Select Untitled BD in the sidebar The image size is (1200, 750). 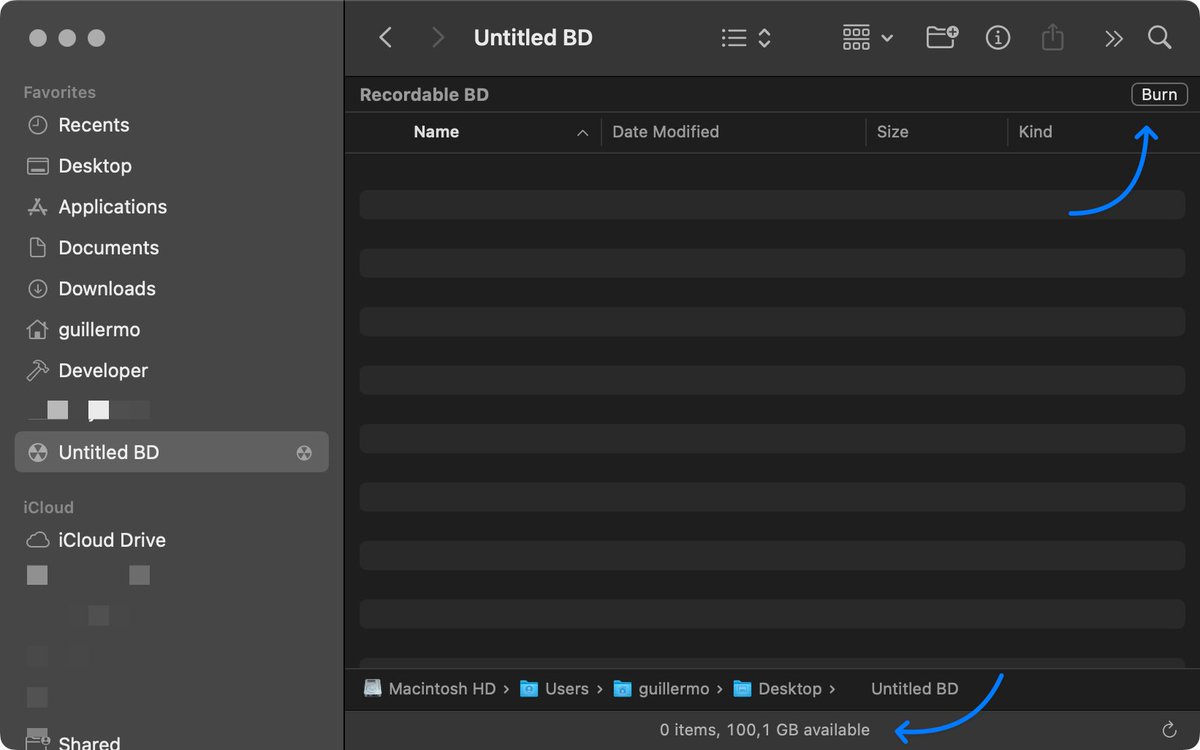(x=172, y=452)
